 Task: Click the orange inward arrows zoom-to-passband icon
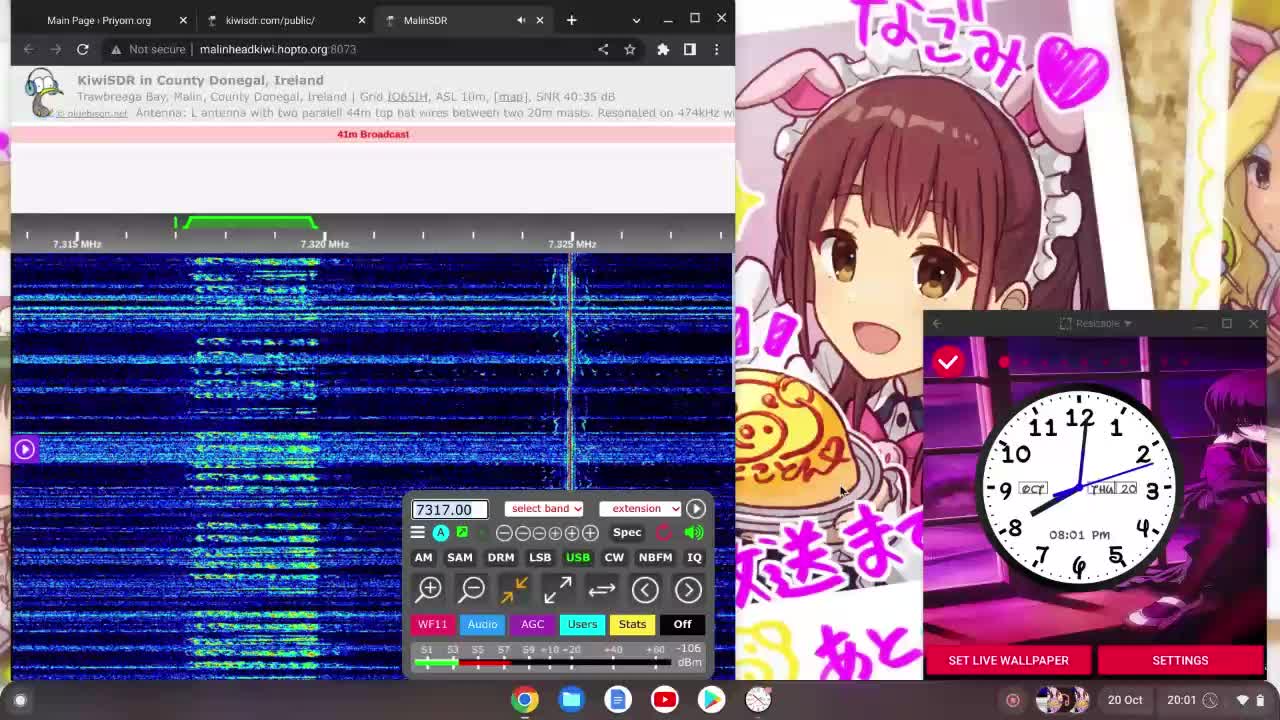pyautogui.click(x=515, y=590)
